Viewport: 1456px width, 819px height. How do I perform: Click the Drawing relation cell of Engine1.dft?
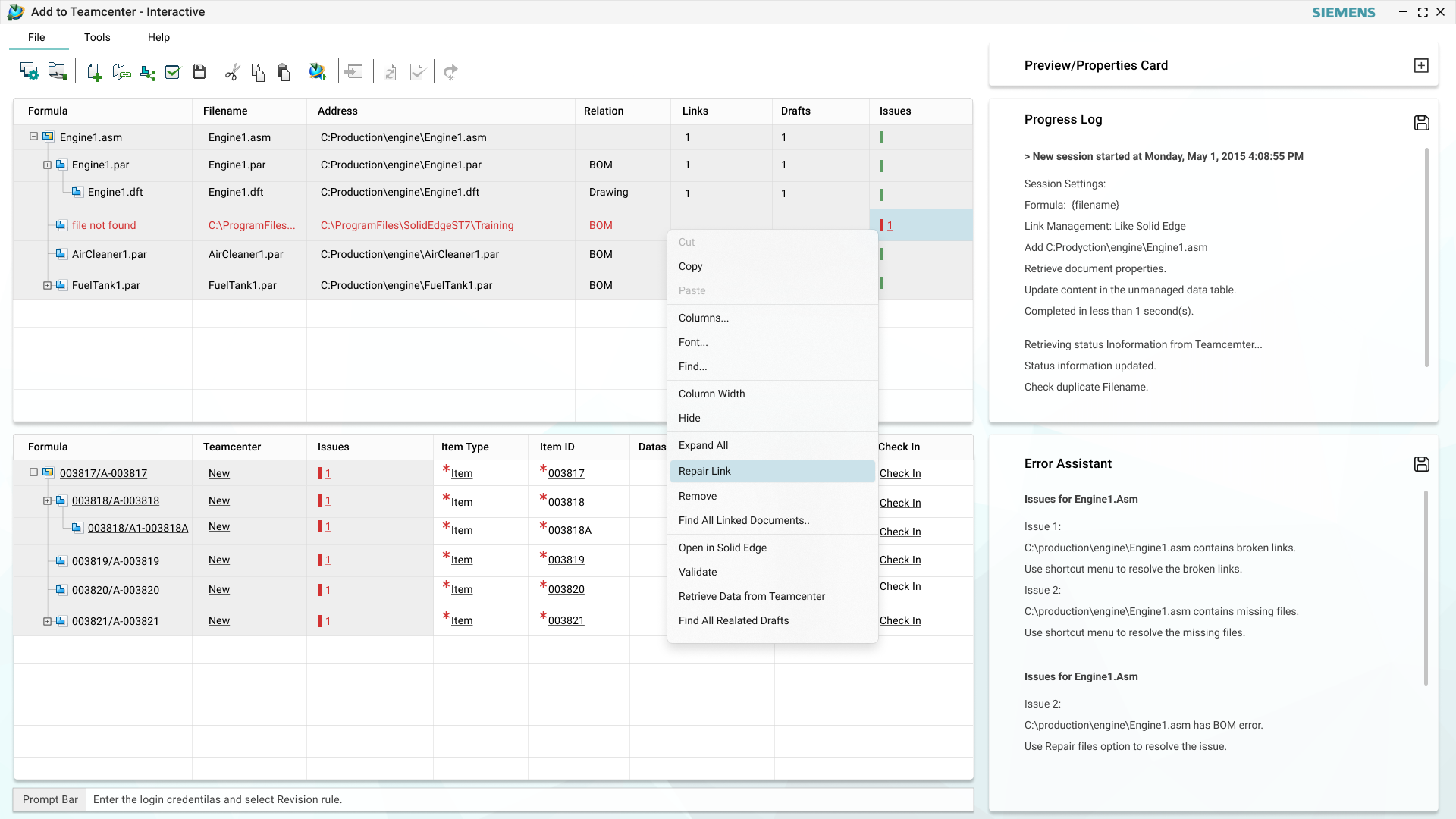click(609, 192)
